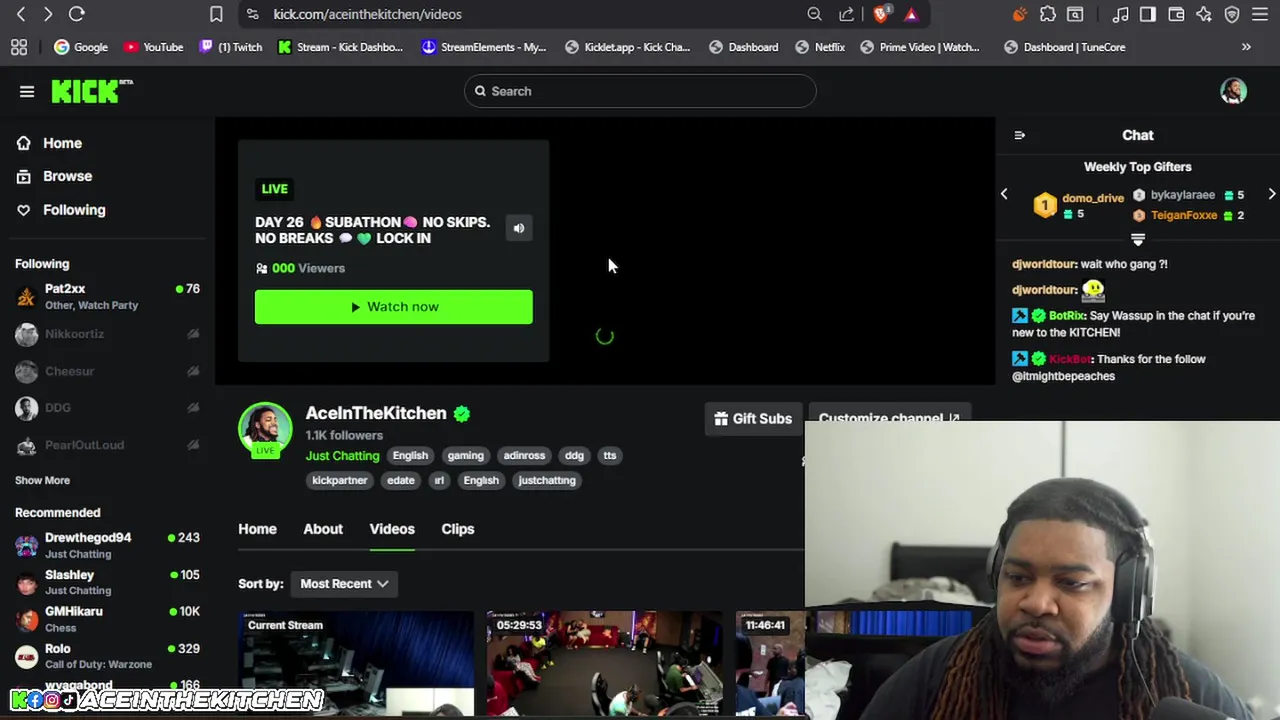1280x720 pixels.
Task: Open Rolo Call of Duty channel
Action: pos(107,656)
